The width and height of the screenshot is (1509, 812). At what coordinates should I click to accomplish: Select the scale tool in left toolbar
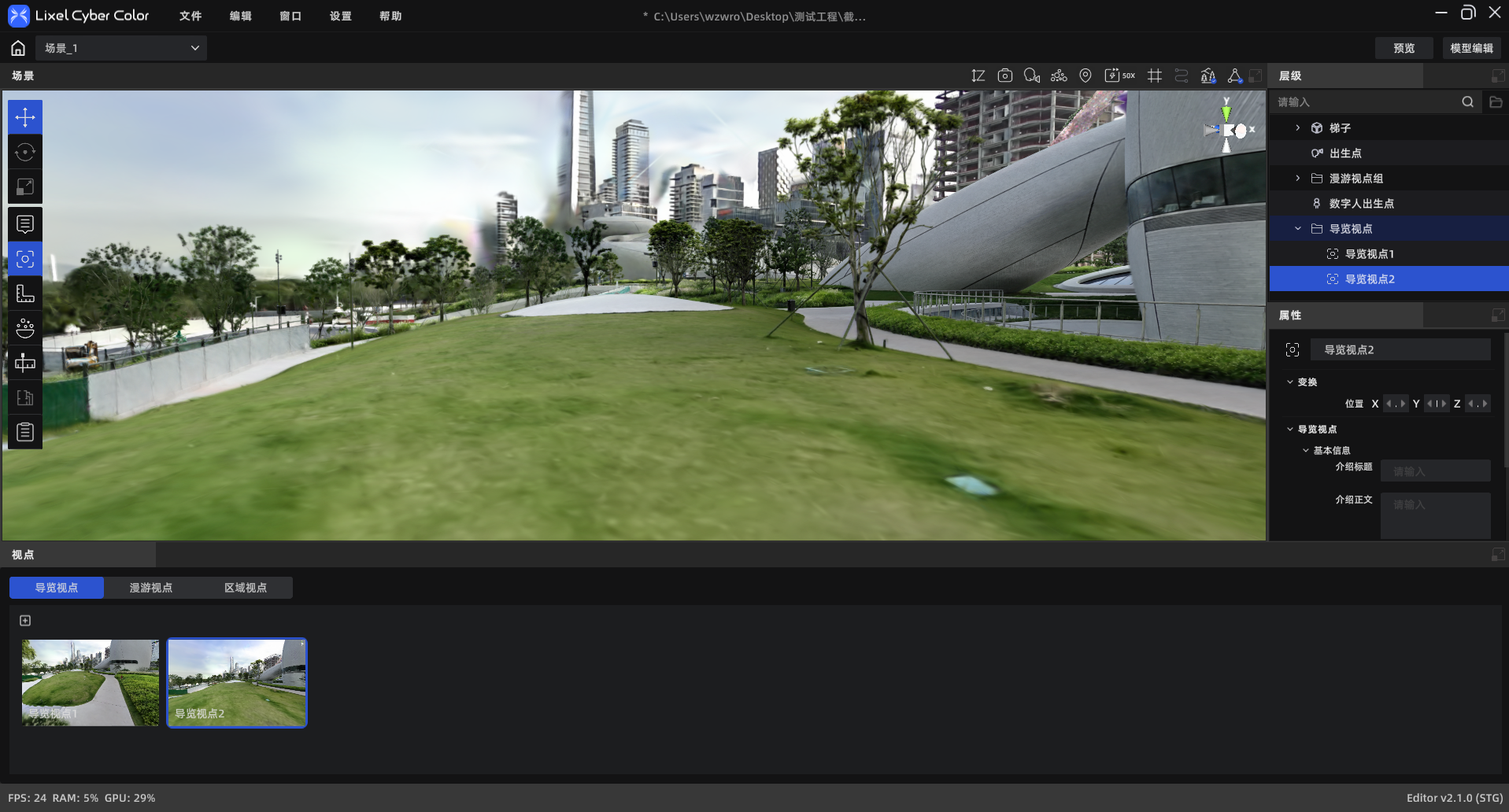coord(25,186)
